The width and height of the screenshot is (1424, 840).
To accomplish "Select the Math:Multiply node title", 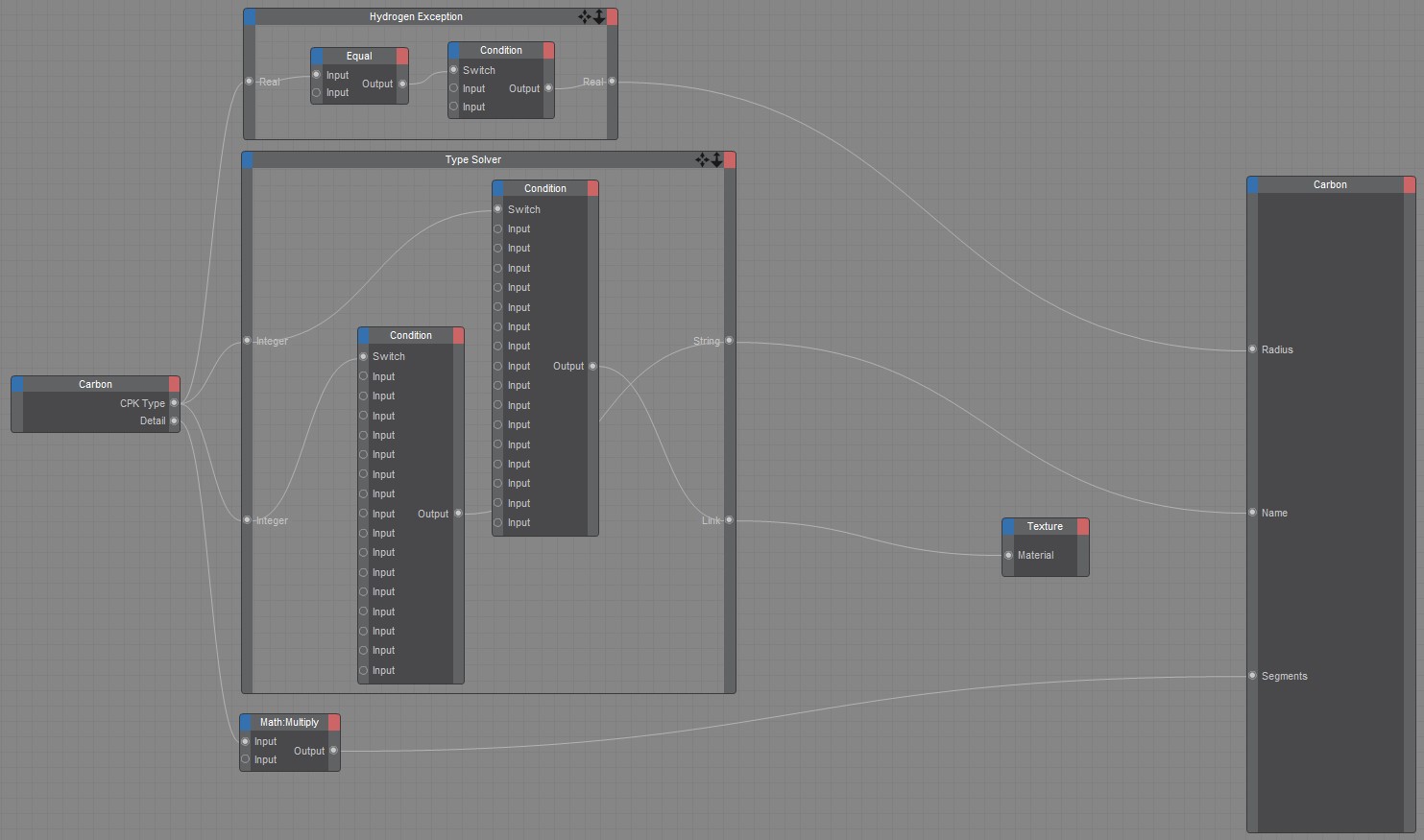I will (289, 722).
